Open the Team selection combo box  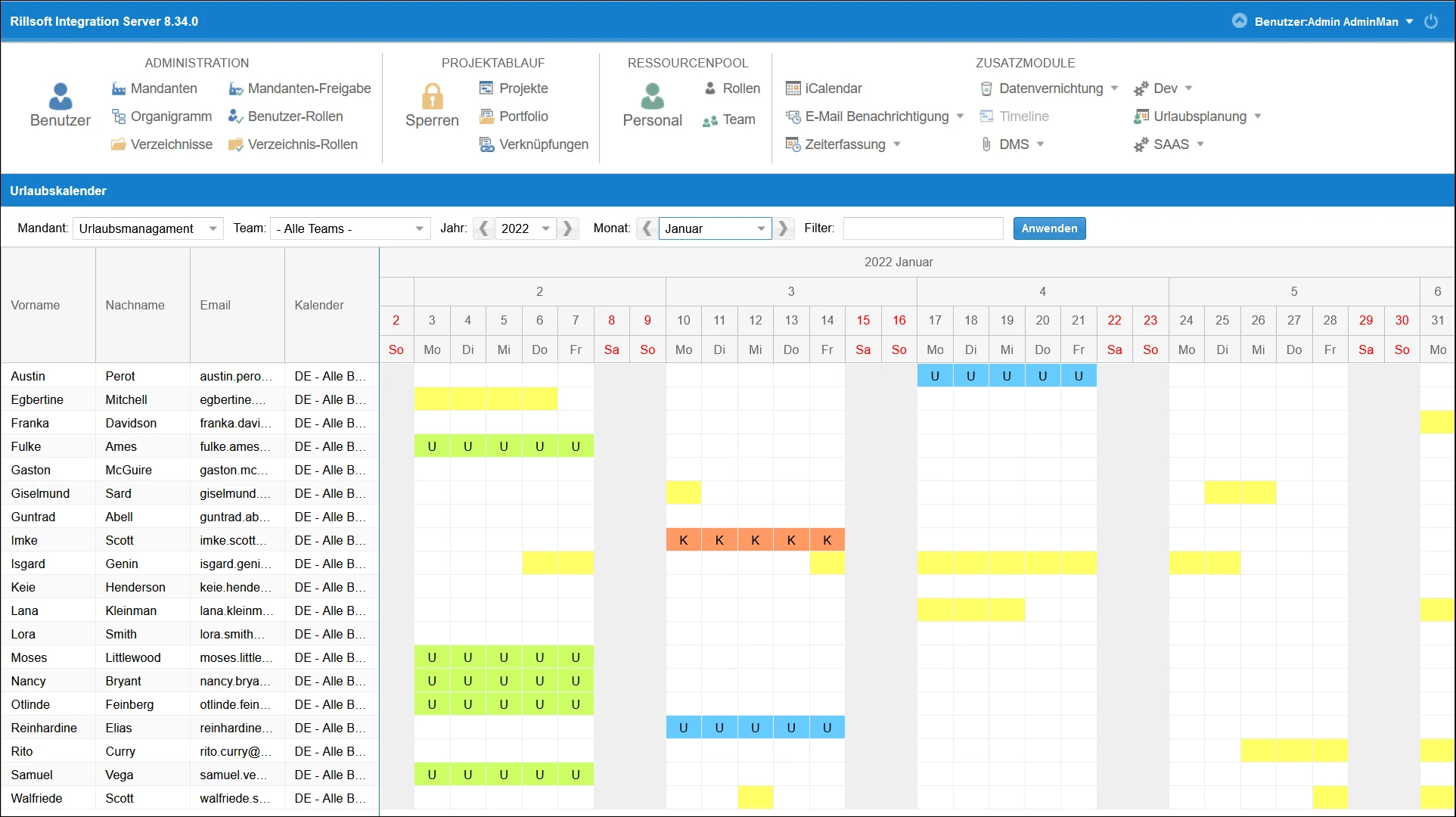[349, 228]
